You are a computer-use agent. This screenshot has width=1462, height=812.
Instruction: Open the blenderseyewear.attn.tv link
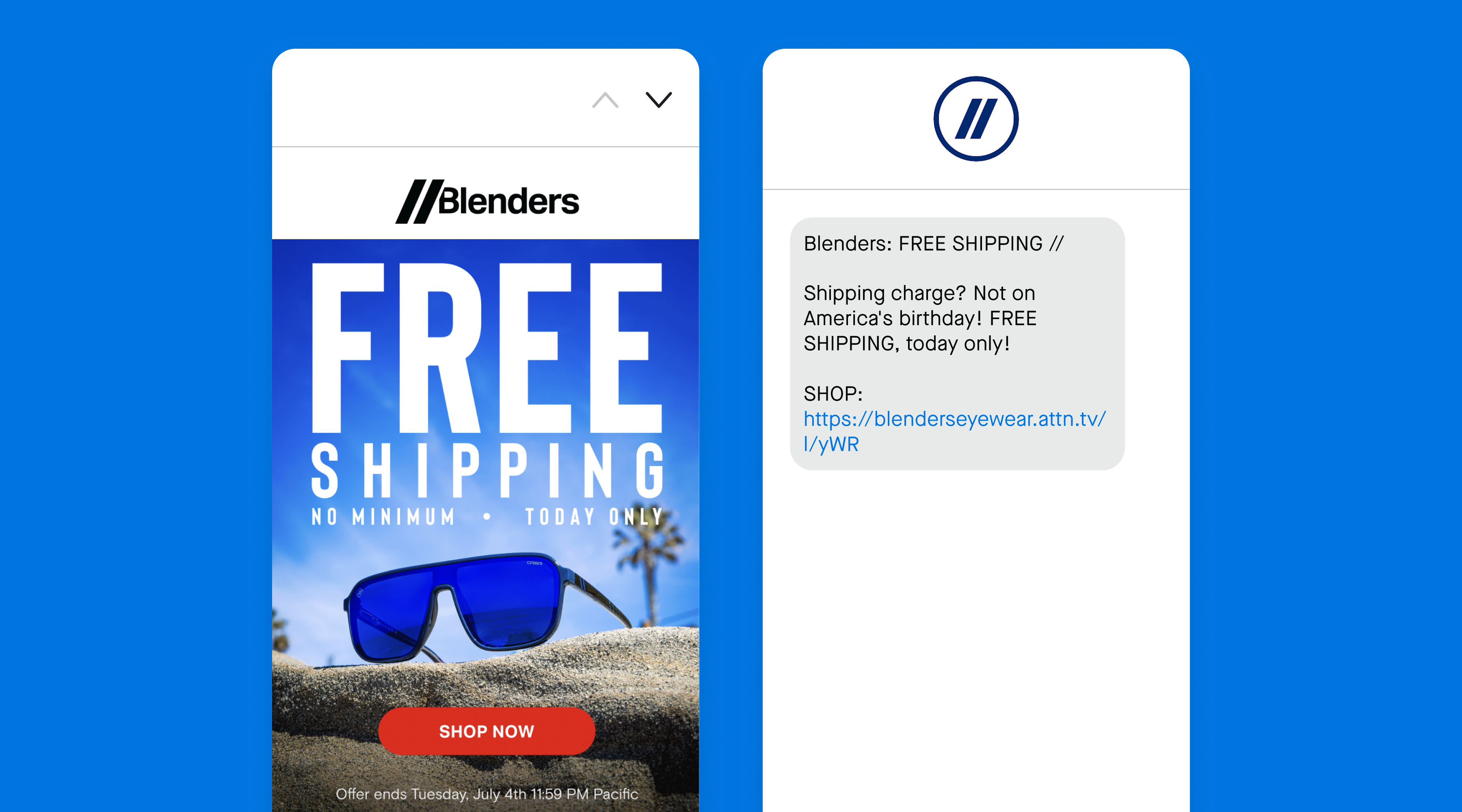[x=955, y=431]
